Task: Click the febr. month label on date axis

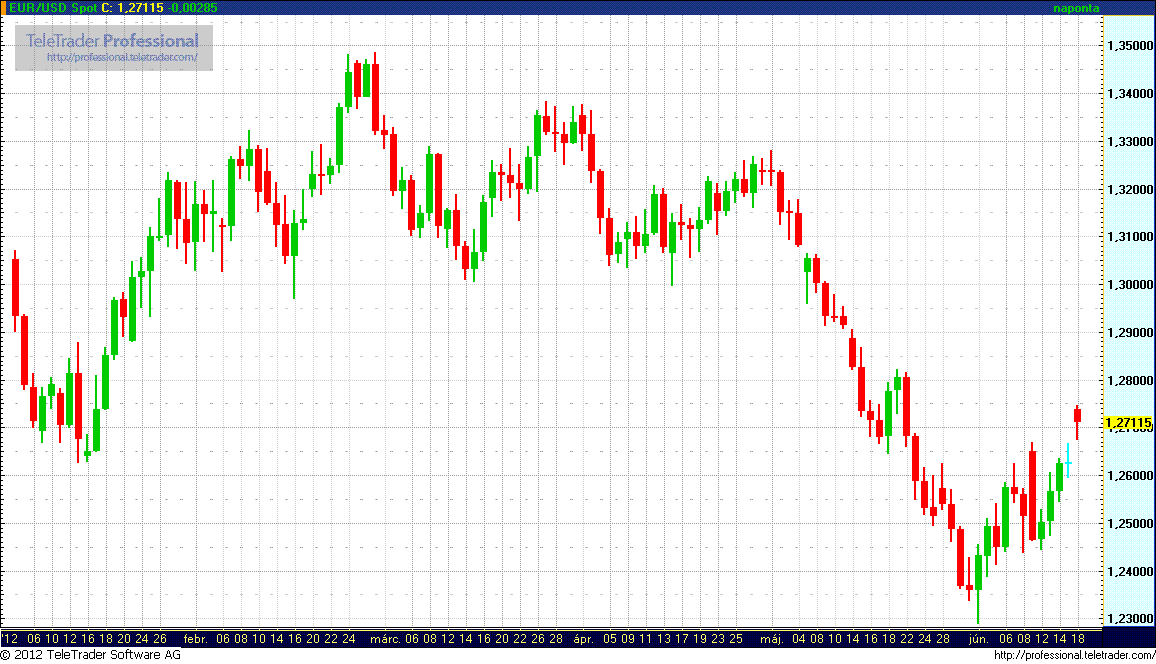Action: click(195, 639)
